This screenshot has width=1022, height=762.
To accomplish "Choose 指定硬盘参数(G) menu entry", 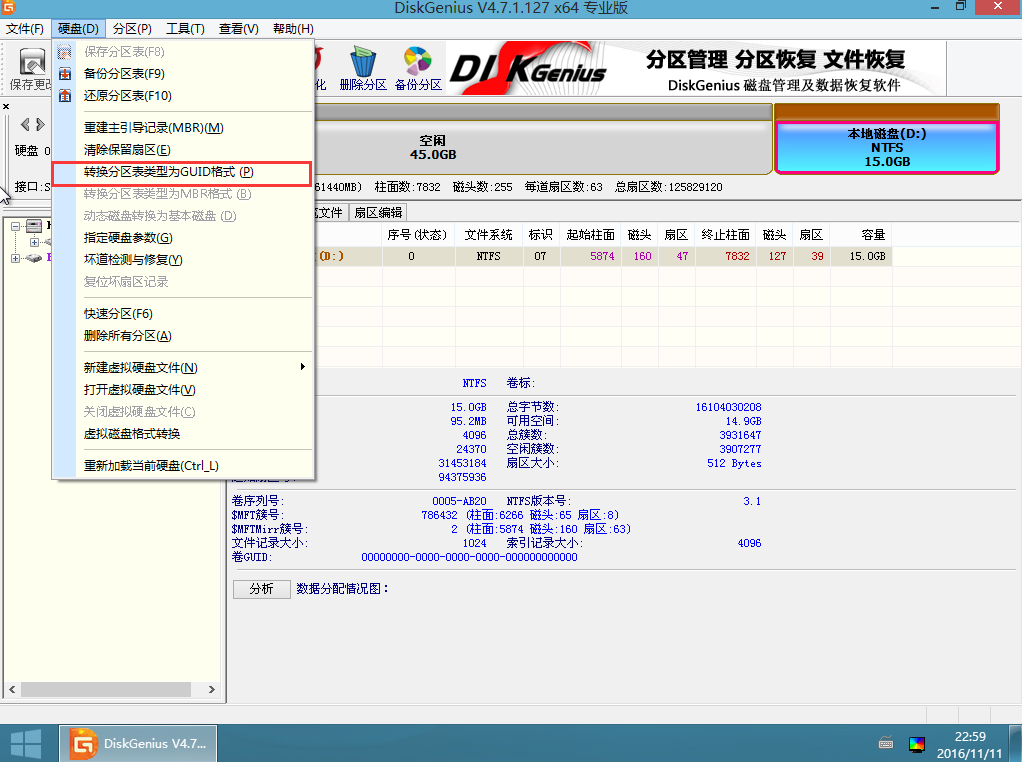I will 182,238.
